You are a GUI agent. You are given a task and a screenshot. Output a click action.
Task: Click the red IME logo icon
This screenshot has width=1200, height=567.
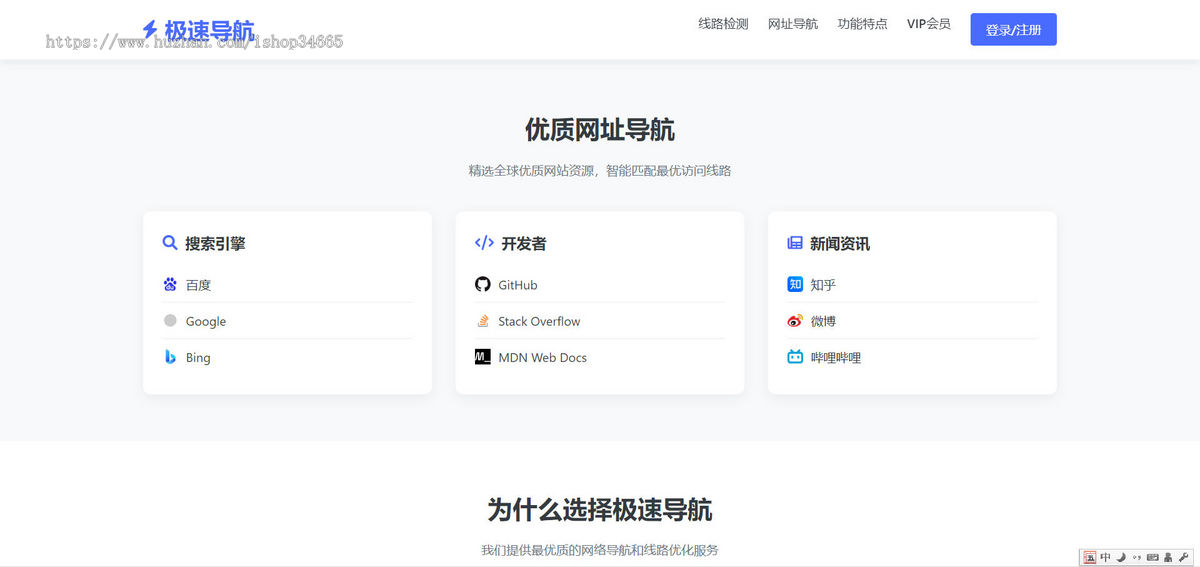[1090, 557]
